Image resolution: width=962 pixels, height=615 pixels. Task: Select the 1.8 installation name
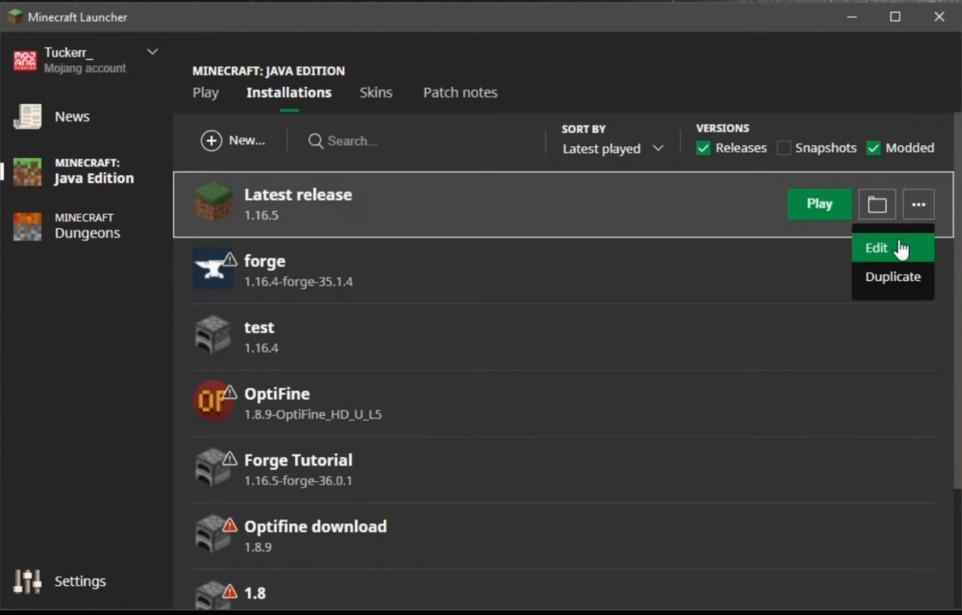pos(255,594)
